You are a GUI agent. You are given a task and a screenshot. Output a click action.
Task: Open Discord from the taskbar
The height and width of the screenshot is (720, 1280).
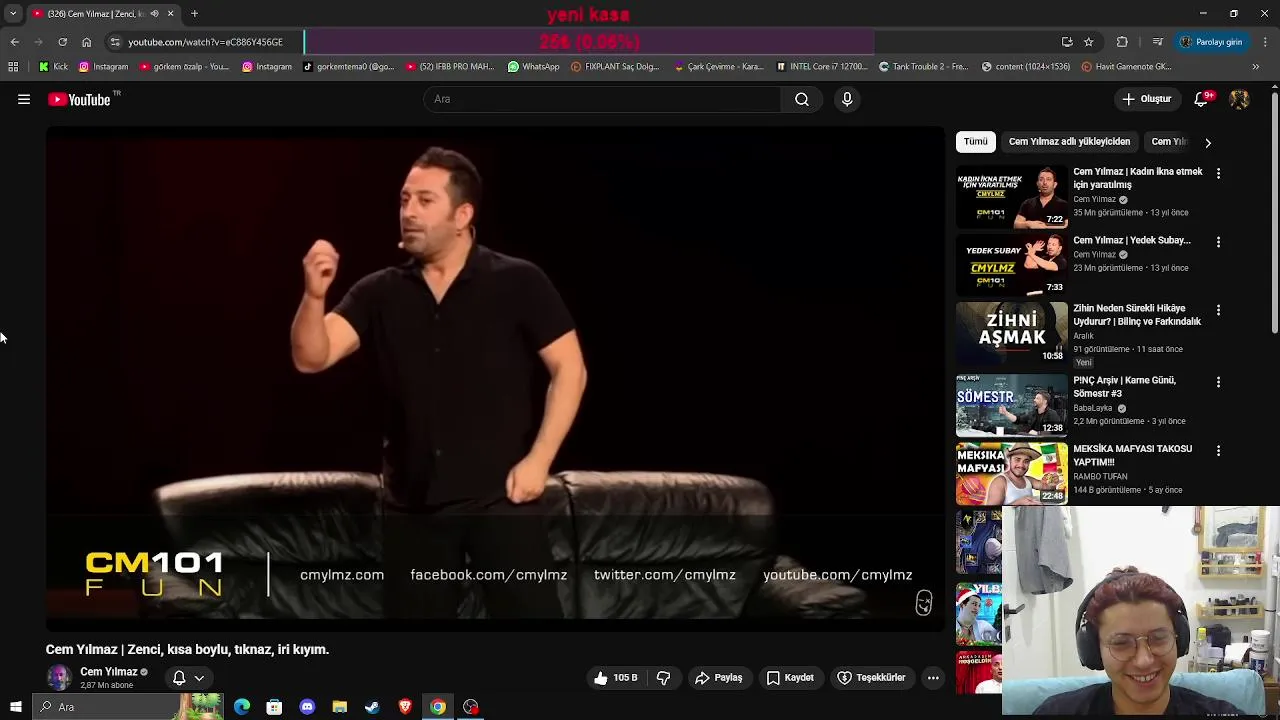[x=307, y=707]
